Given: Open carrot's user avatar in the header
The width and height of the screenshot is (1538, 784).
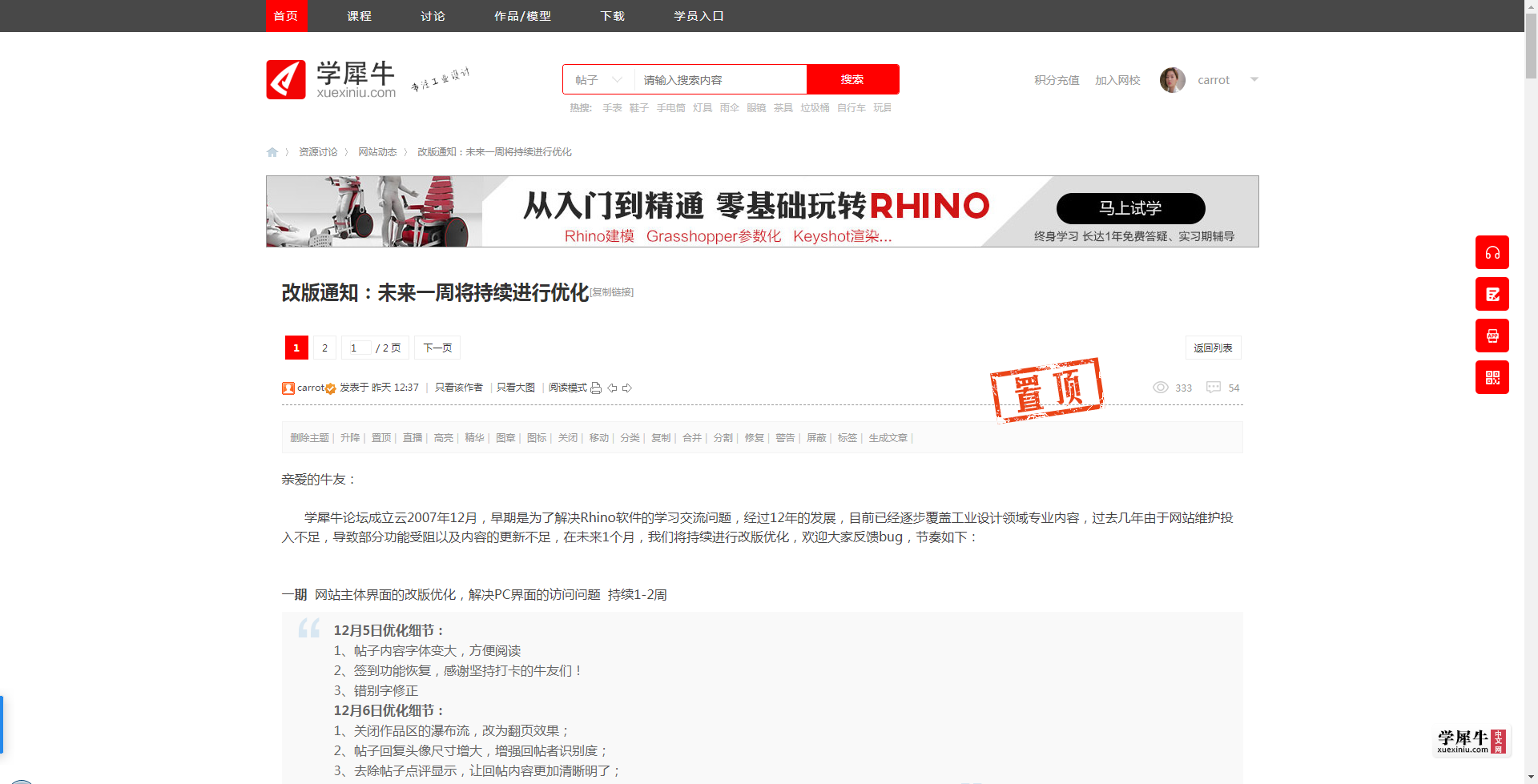Looking at the screenshot, I should pyautogui.click(x=1172, y=80).
